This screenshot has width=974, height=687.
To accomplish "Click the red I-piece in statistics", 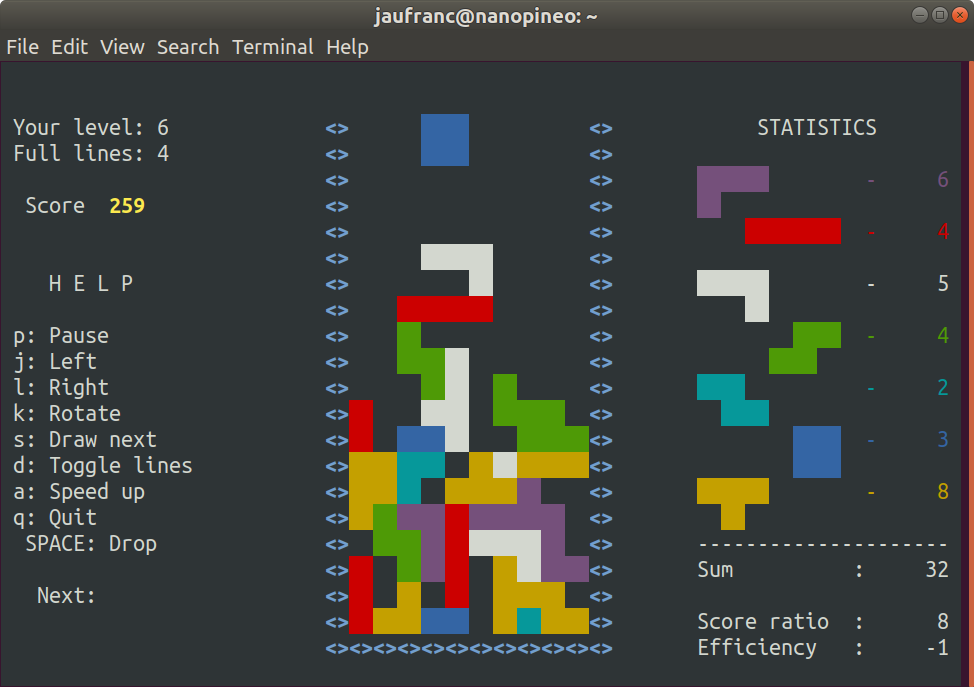I will coord(793,231).
